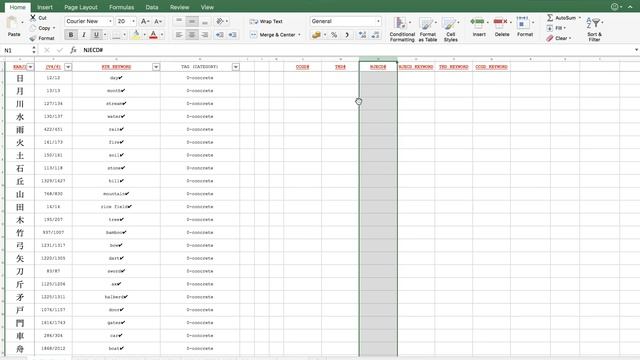Open the font size dropdown showing 20
The height and width of the screenshot is (360, 640).
pyautogui.click(x=133, y=21)
